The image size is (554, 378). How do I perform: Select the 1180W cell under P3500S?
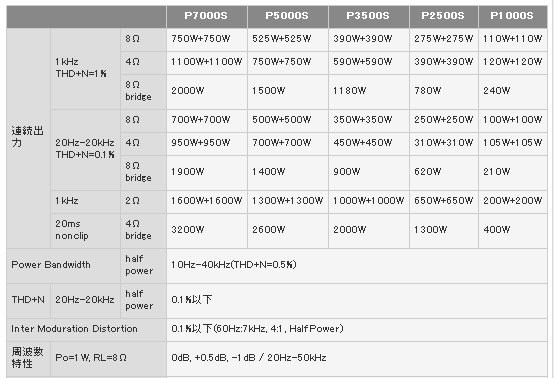[369, 92]
